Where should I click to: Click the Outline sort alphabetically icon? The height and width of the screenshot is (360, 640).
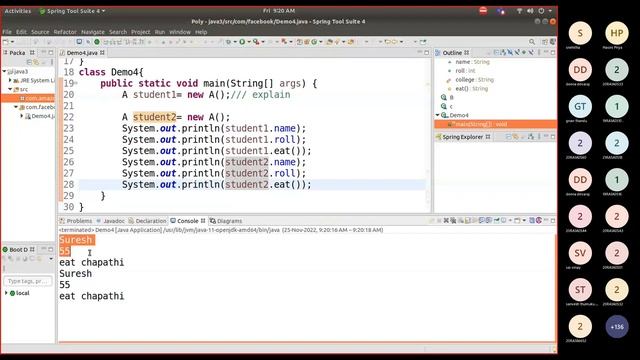pyautogui.click(x=503, y=52)
